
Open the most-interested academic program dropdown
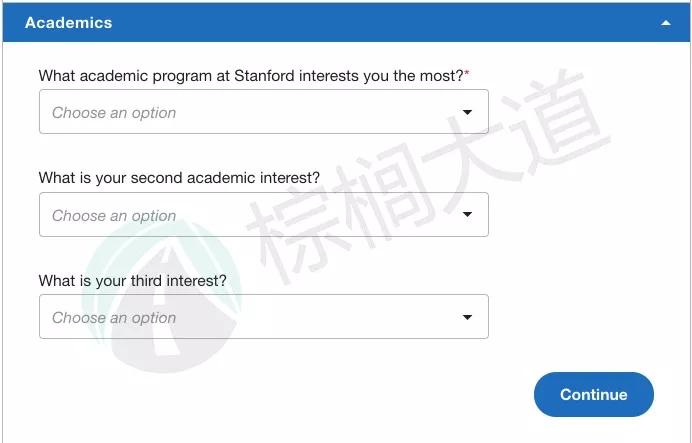263,112
